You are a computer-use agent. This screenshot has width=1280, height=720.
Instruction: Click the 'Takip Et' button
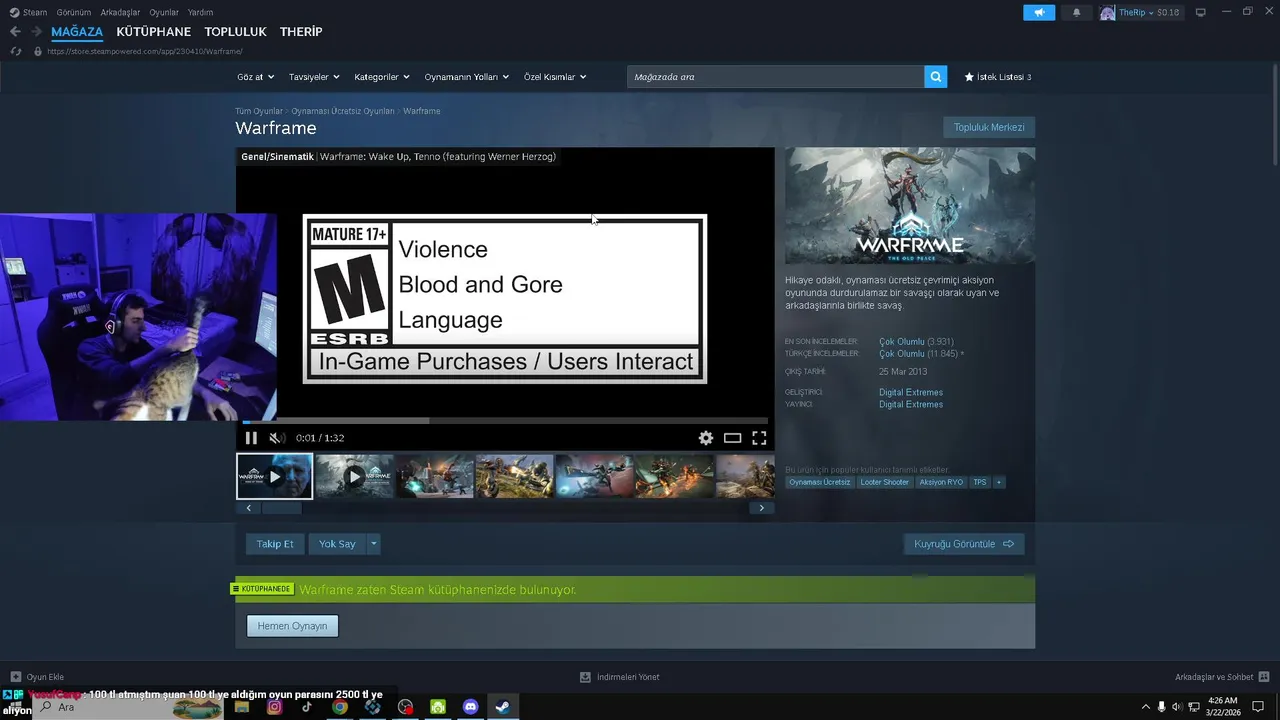point(275,544)
